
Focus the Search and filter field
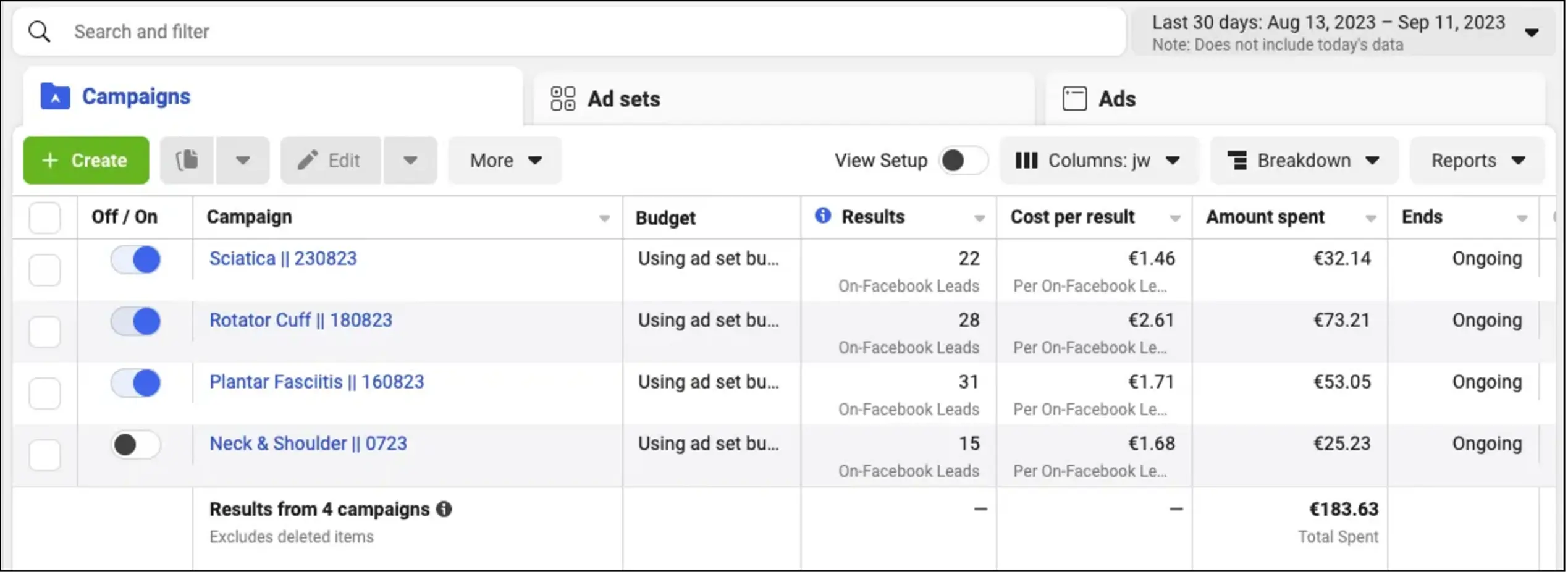556,32
